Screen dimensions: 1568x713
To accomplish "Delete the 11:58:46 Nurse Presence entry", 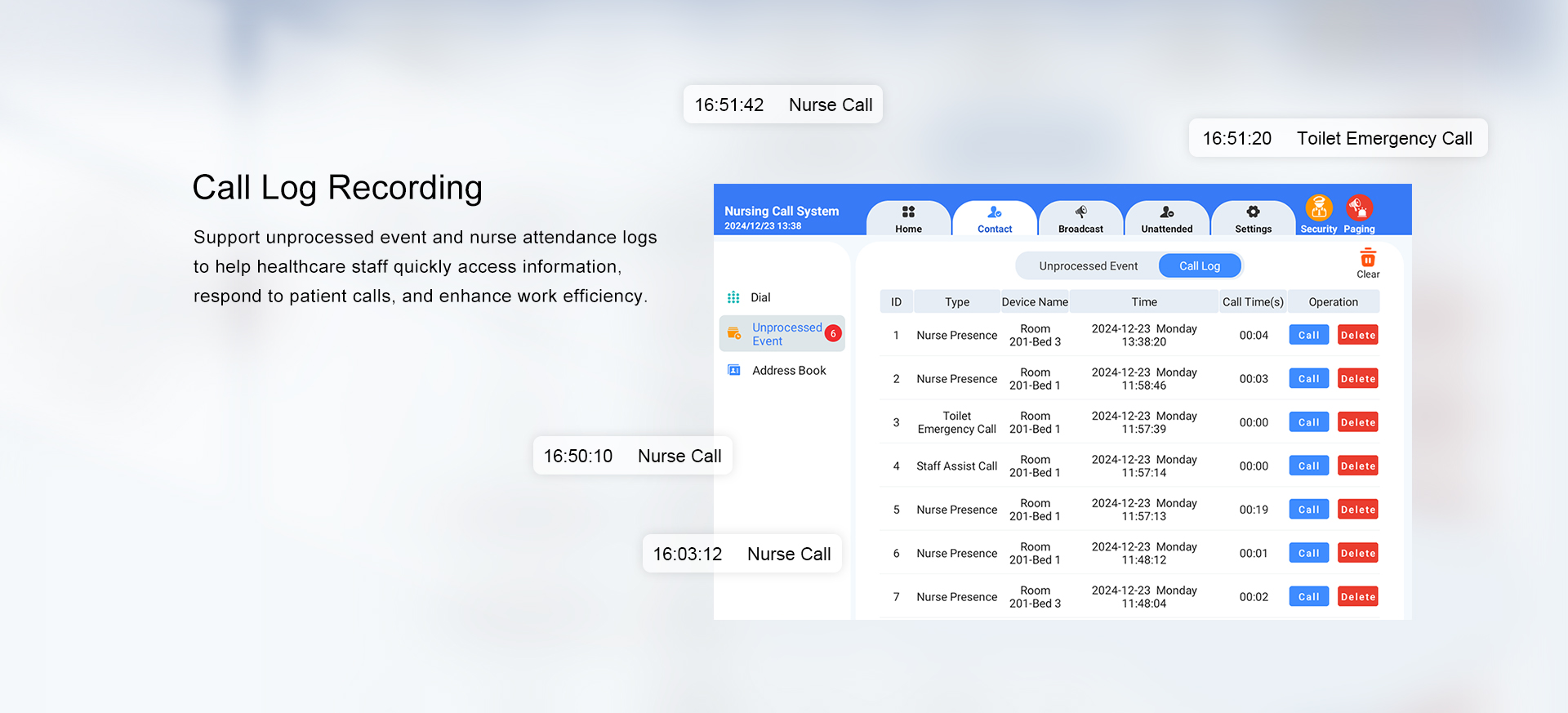I will point(1357,379).
